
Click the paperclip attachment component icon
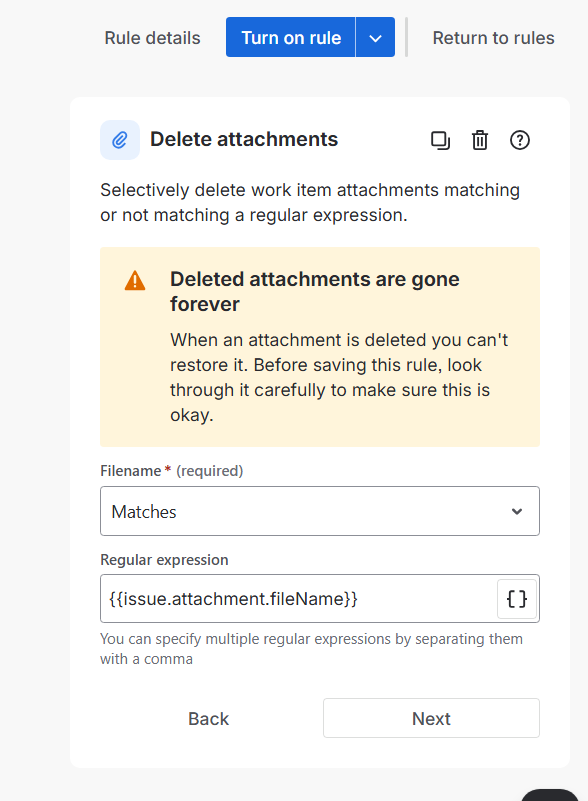pyautogui.click(x=119, y=139)
